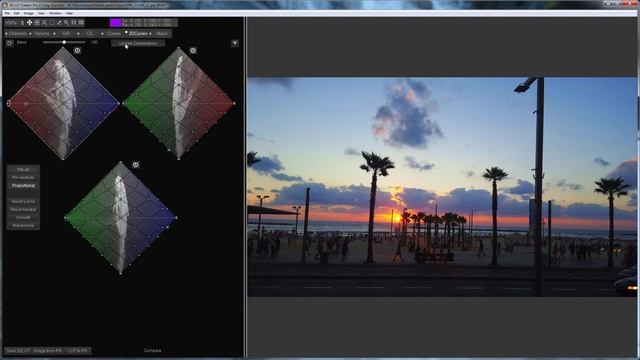Viewport: 640px width, 360px height.
Task: Click the Blend slider handle
Action: pos(64,42)
